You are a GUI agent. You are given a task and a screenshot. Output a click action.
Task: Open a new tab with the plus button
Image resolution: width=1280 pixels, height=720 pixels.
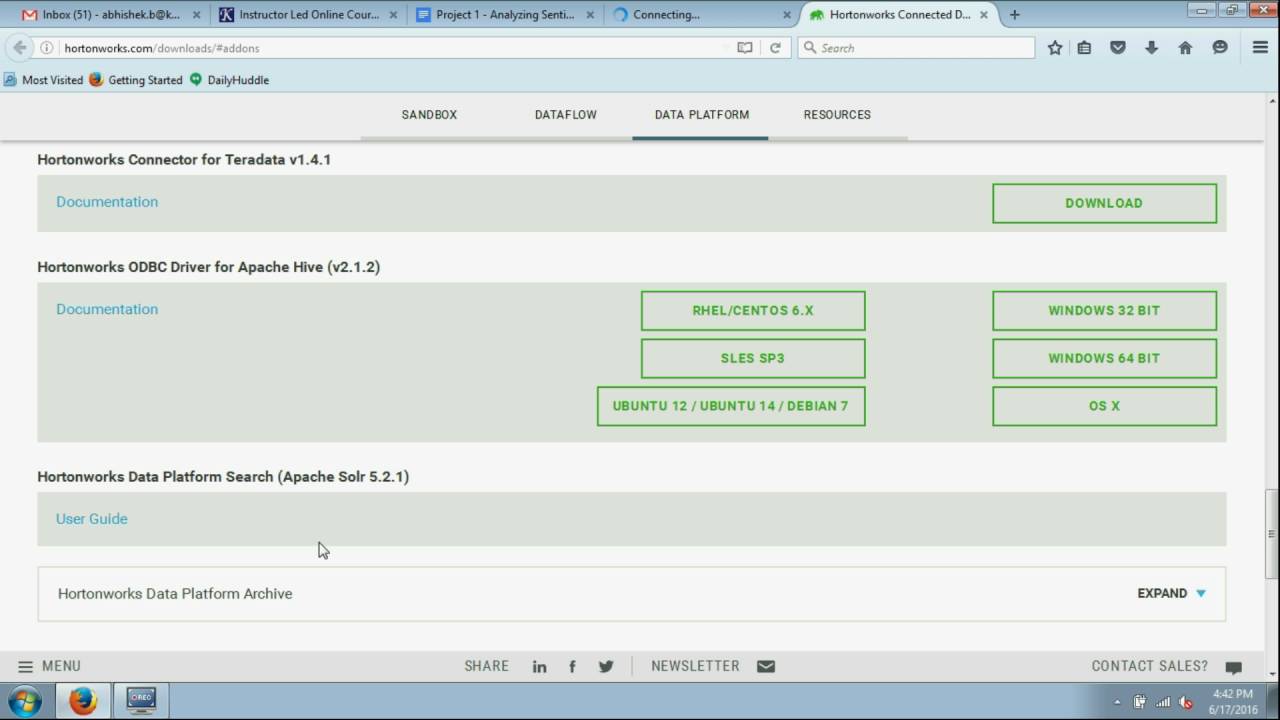coord(1014,15)
